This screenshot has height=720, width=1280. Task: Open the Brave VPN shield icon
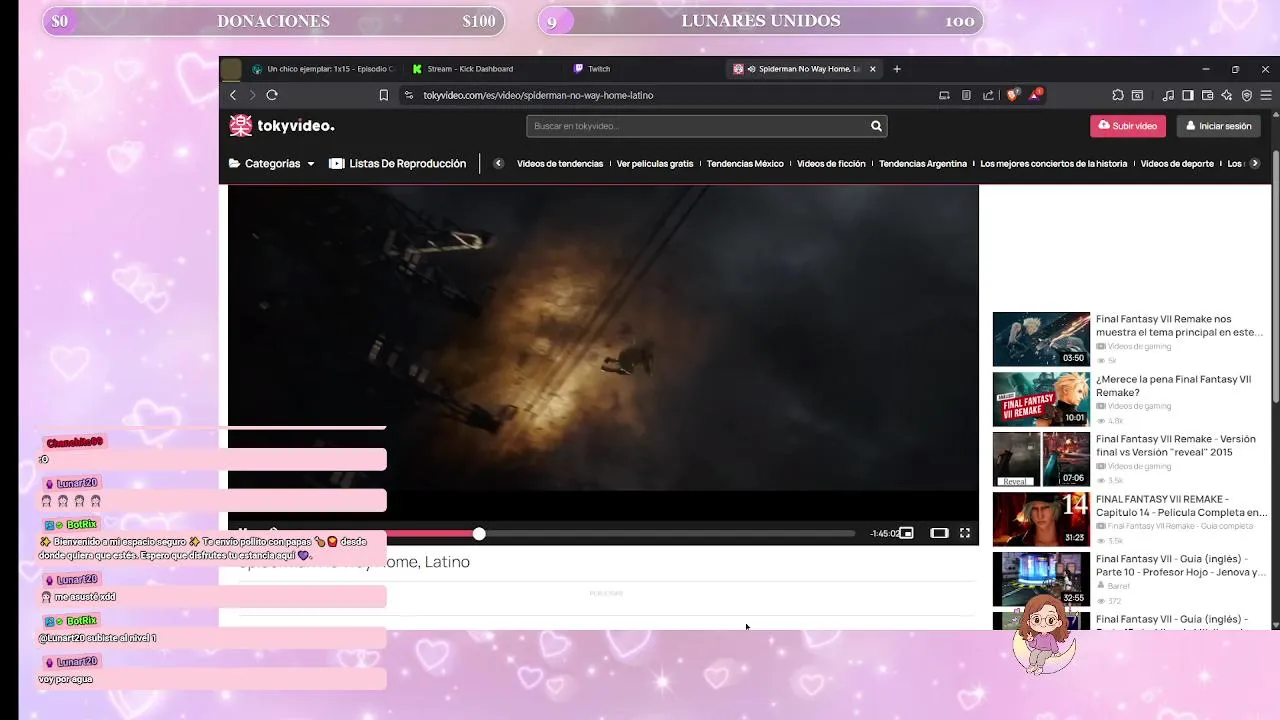(1246, 95)
